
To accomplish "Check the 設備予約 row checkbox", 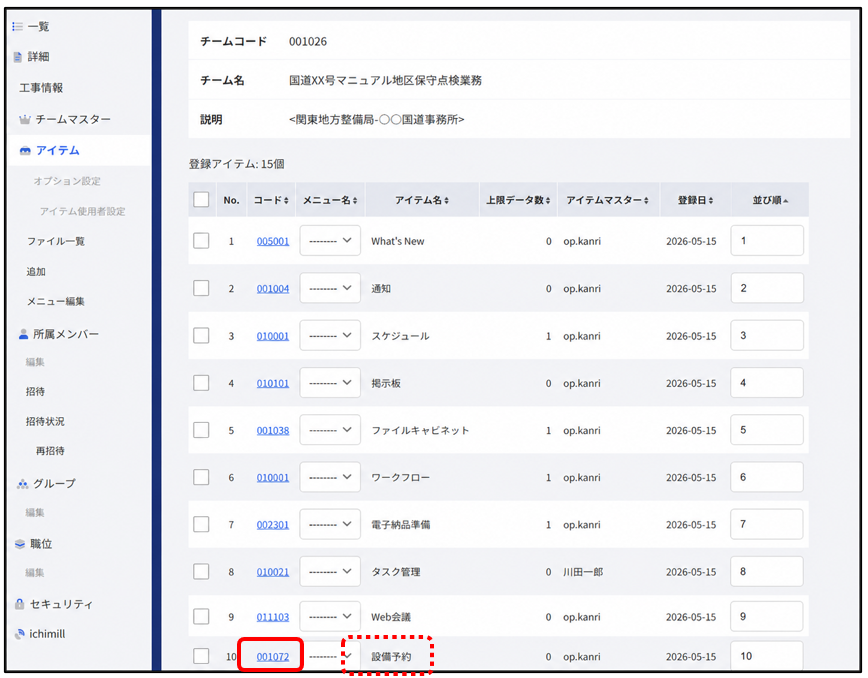I will click(x=201, y=656).
